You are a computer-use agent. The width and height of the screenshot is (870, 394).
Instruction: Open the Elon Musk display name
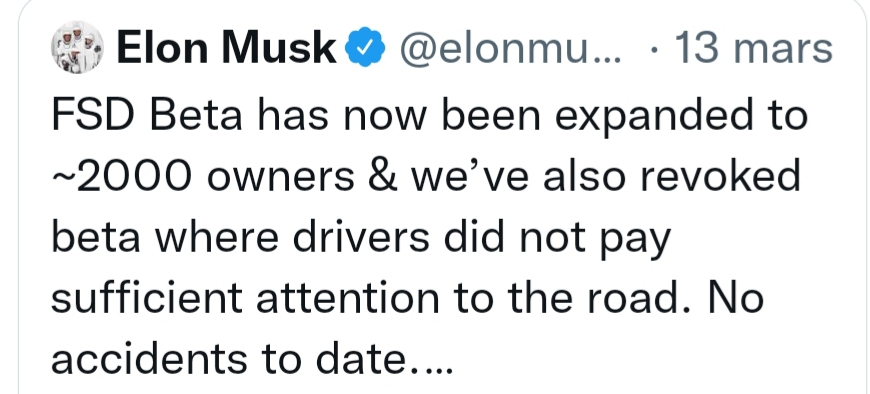[x=226, y=48]
